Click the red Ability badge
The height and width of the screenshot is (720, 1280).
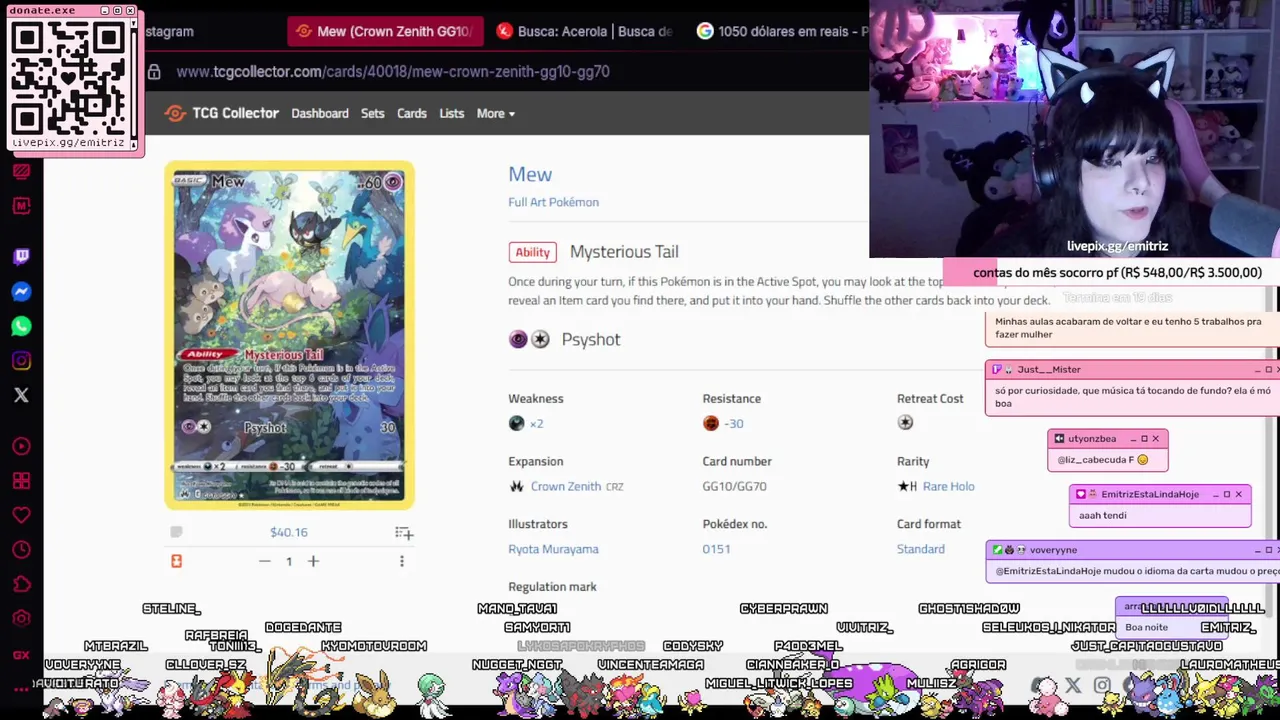pos(532,252)
